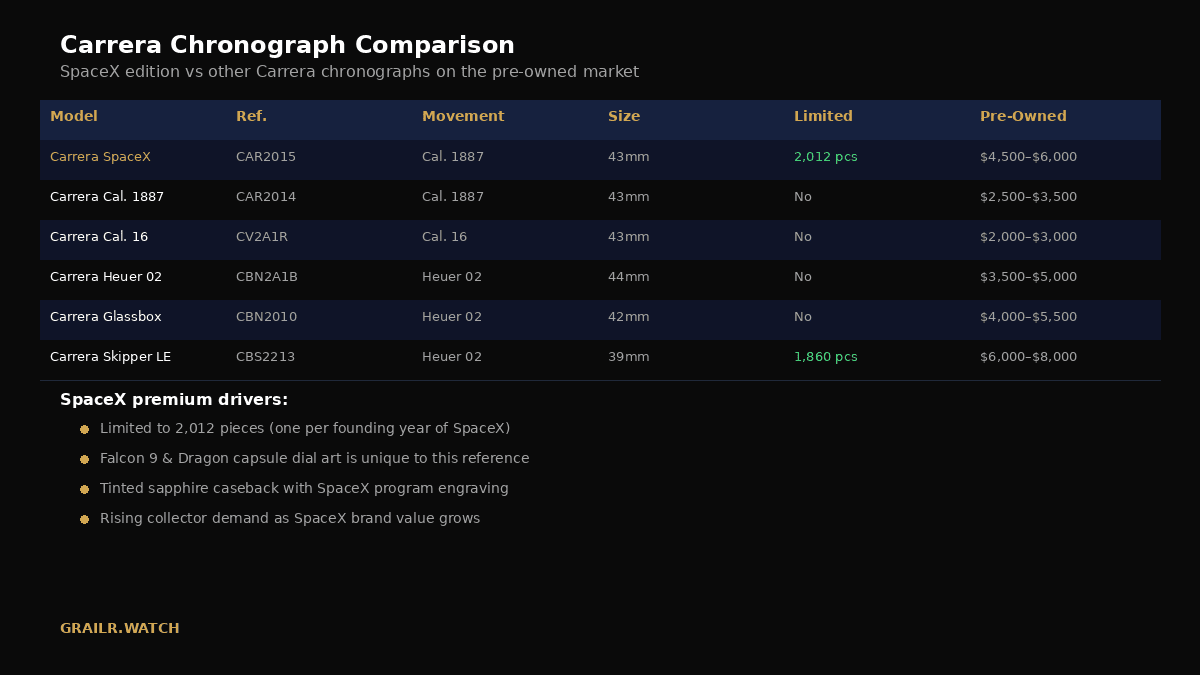Click the green "2,012 pcs" value
This screenshot has height=675, width=1200.
click(x=825, y=157)
